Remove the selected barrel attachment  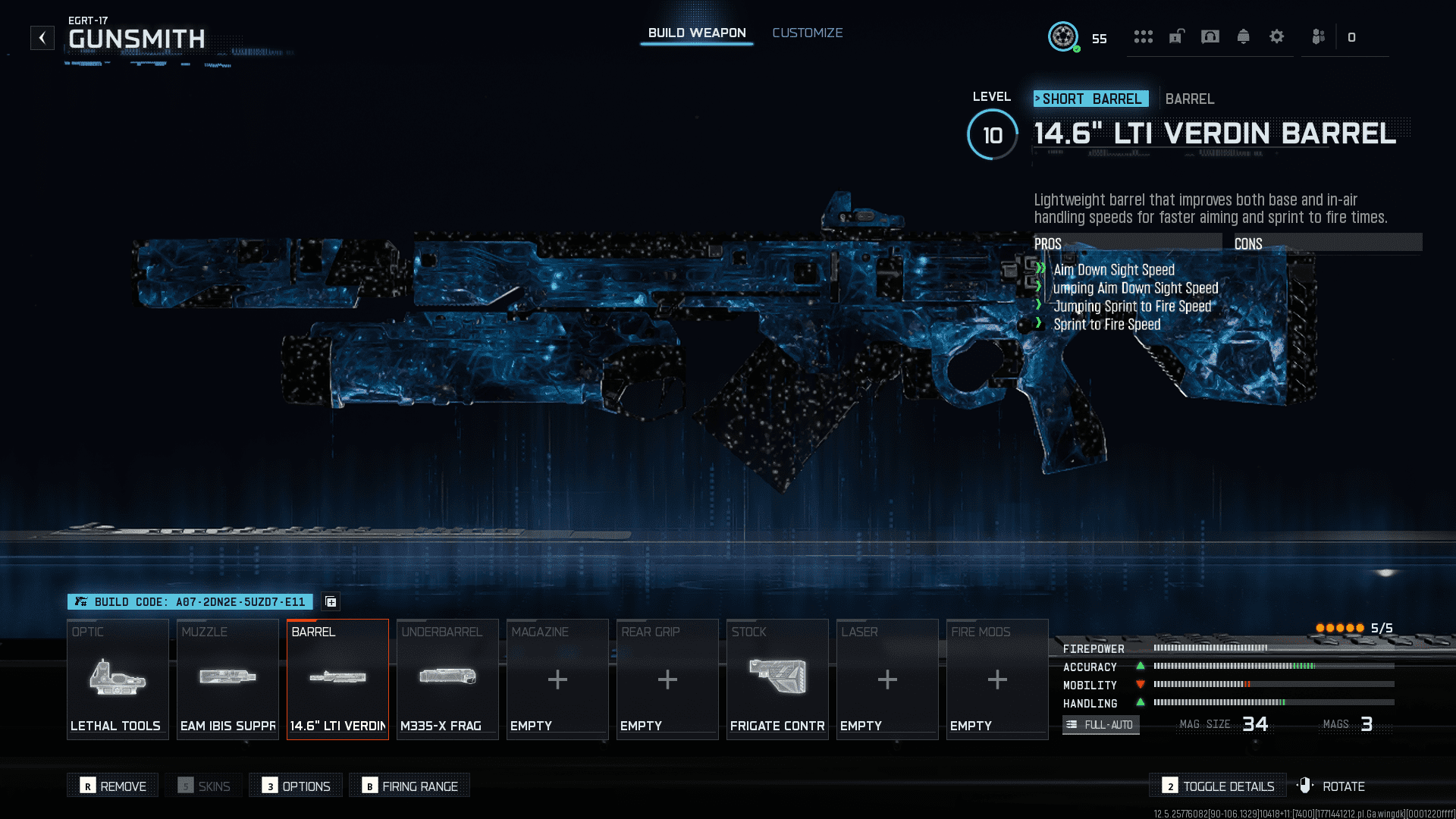tap(113, 786)
